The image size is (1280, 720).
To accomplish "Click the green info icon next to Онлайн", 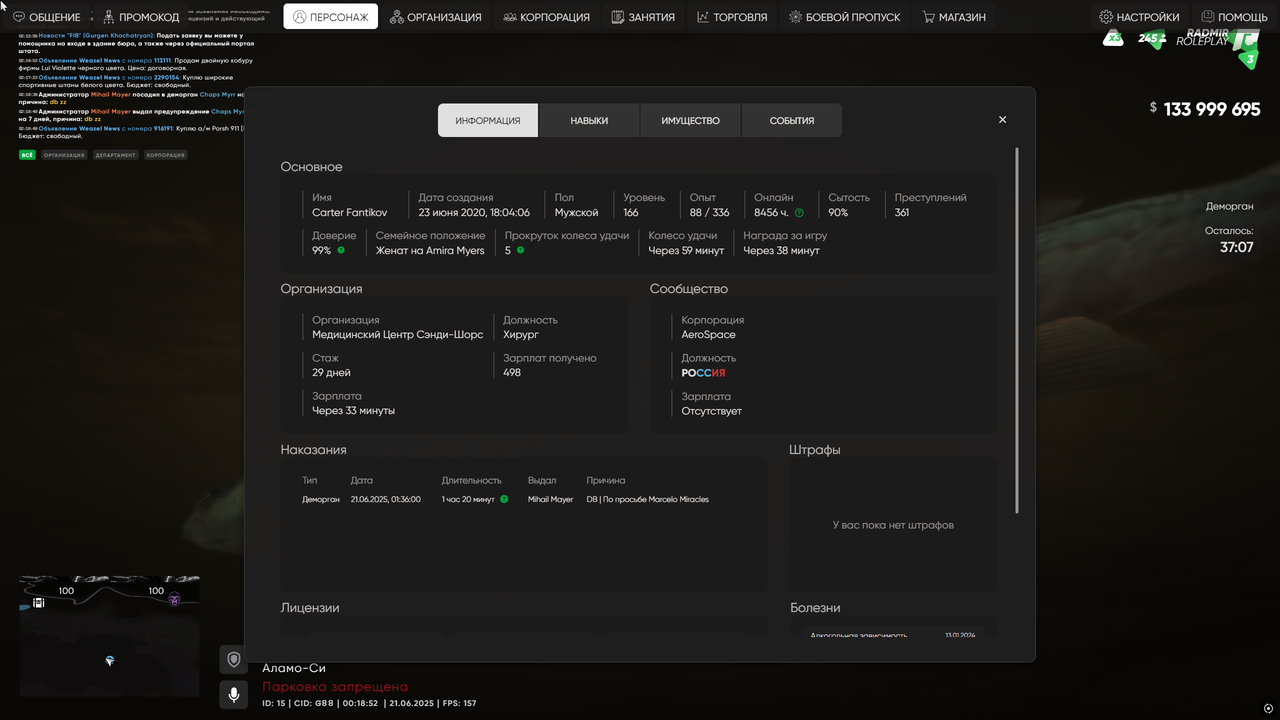I will [x=799, y=213].
